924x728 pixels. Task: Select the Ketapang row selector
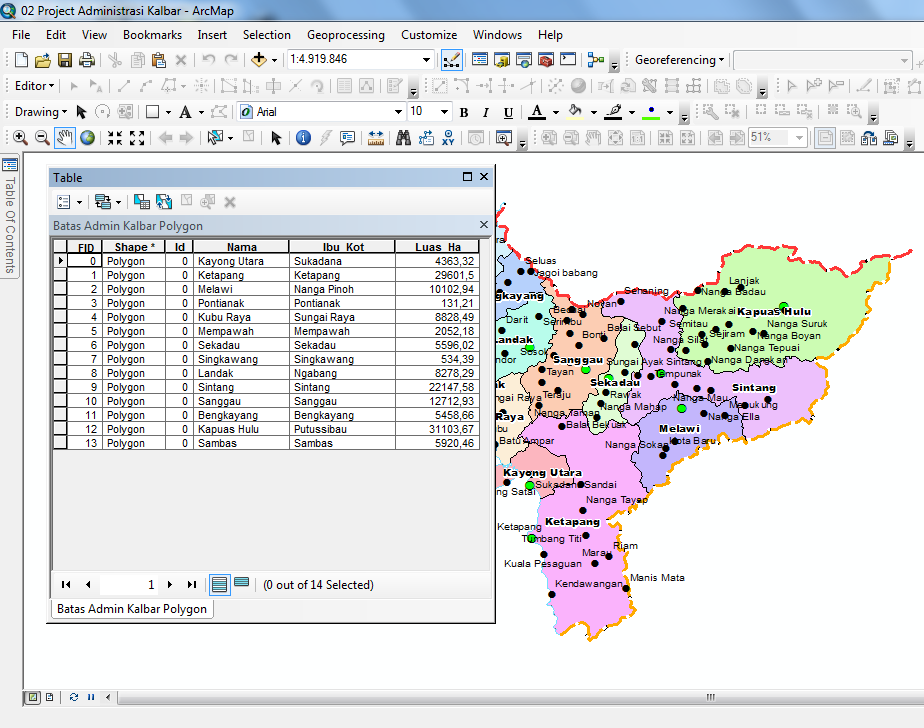[x=60, y=275]
